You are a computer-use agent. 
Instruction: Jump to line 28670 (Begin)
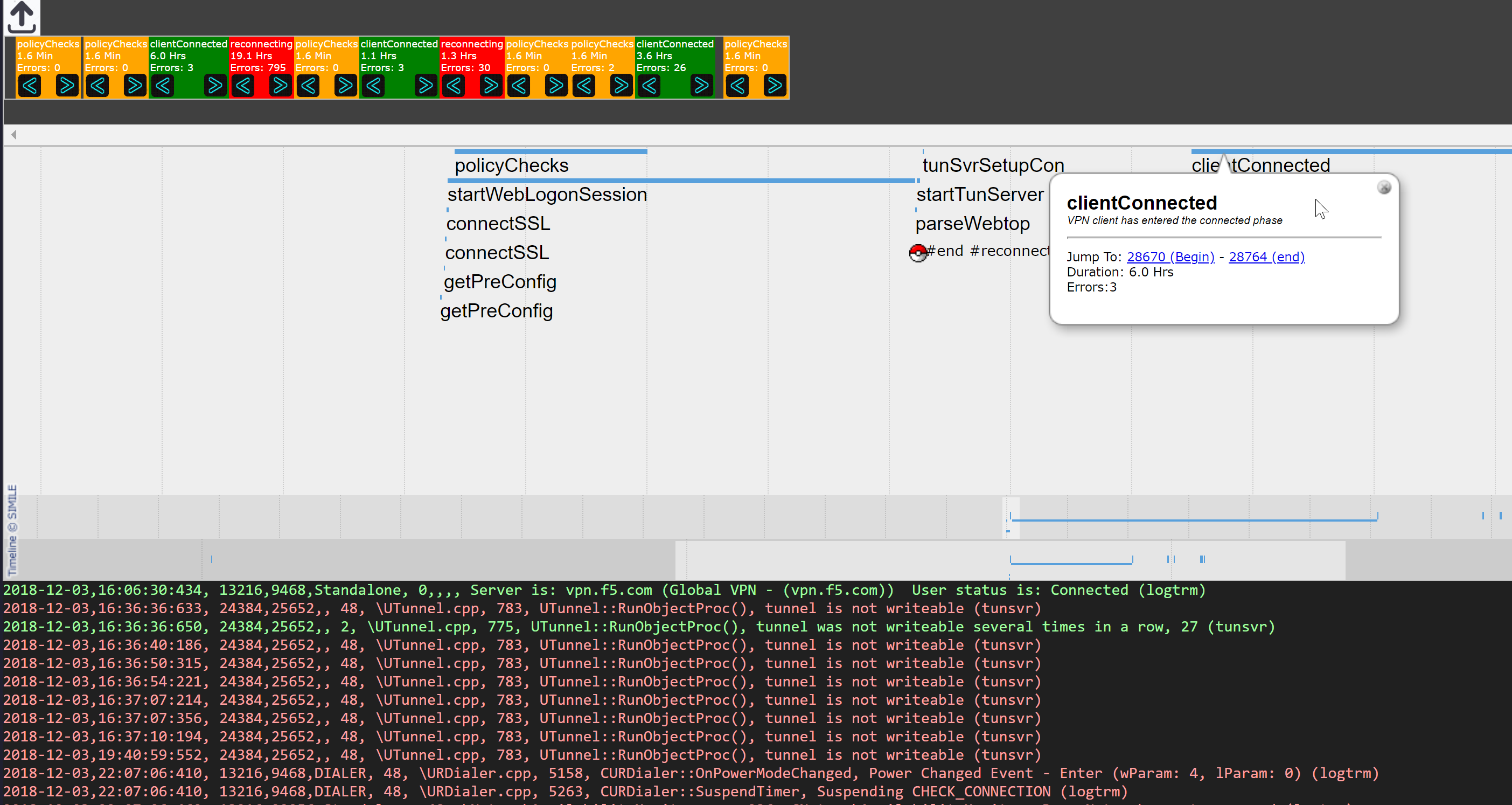tap(1170, 257)
